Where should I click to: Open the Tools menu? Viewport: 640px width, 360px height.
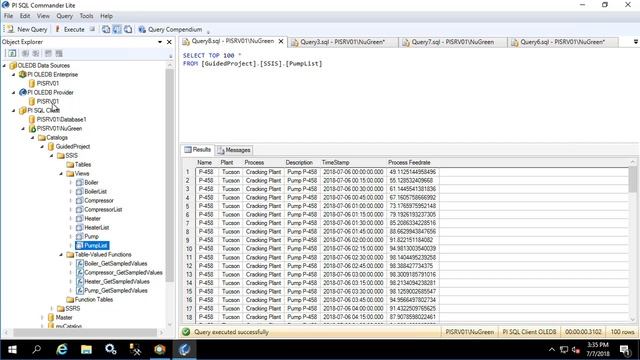click(86, 16)
